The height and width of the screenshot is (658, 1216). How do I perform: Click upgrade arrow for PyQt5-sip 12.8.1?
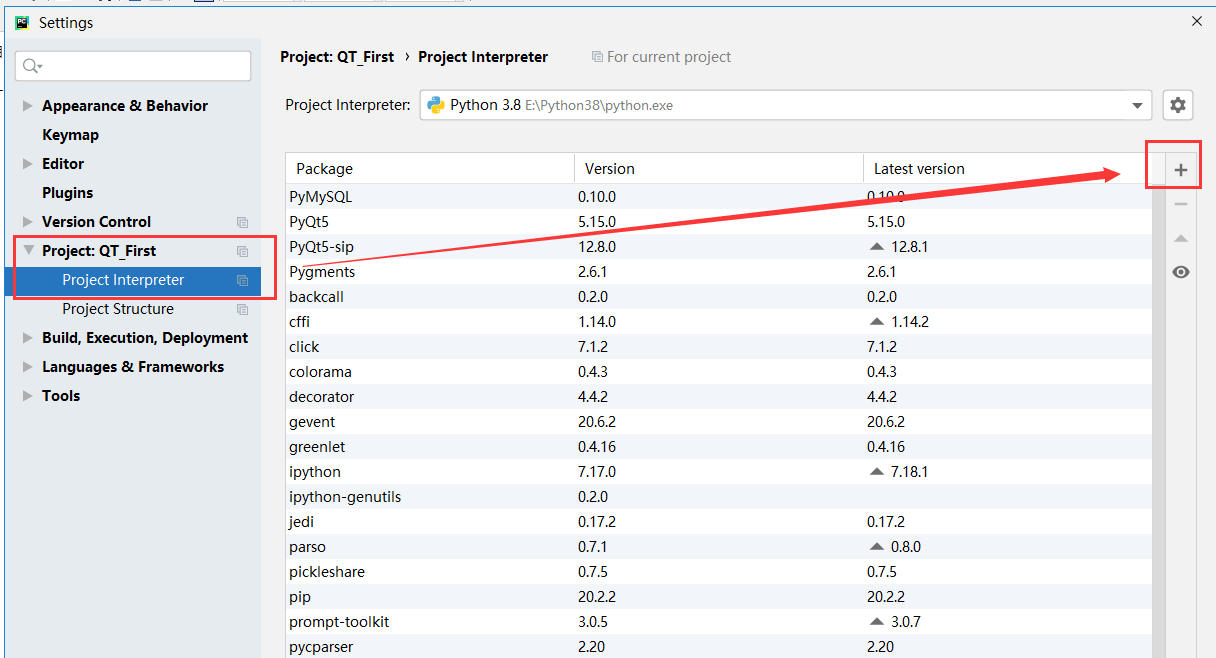point(877,247)
